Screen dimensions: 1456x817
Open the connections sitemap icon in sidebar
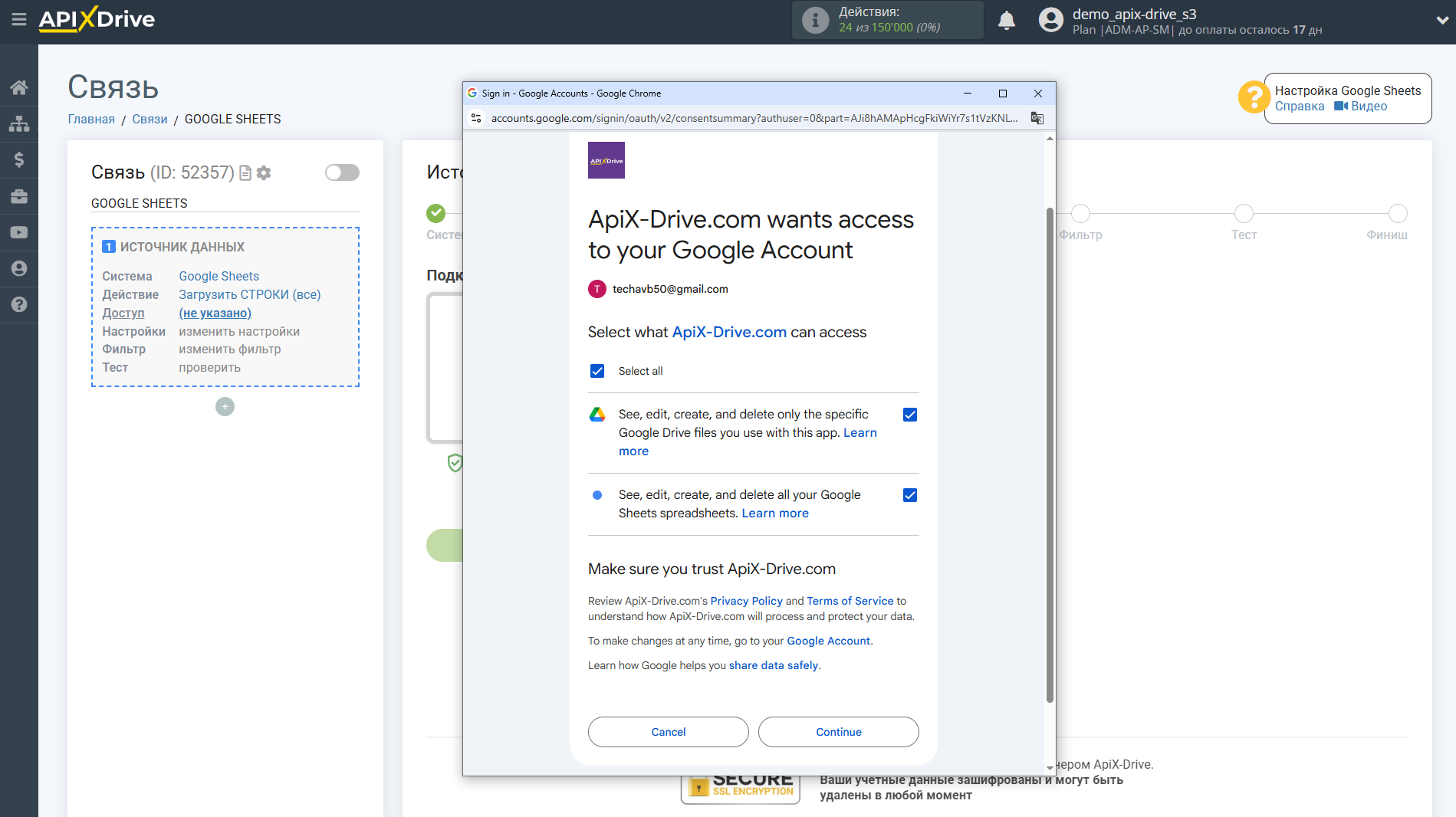point(18,123)
